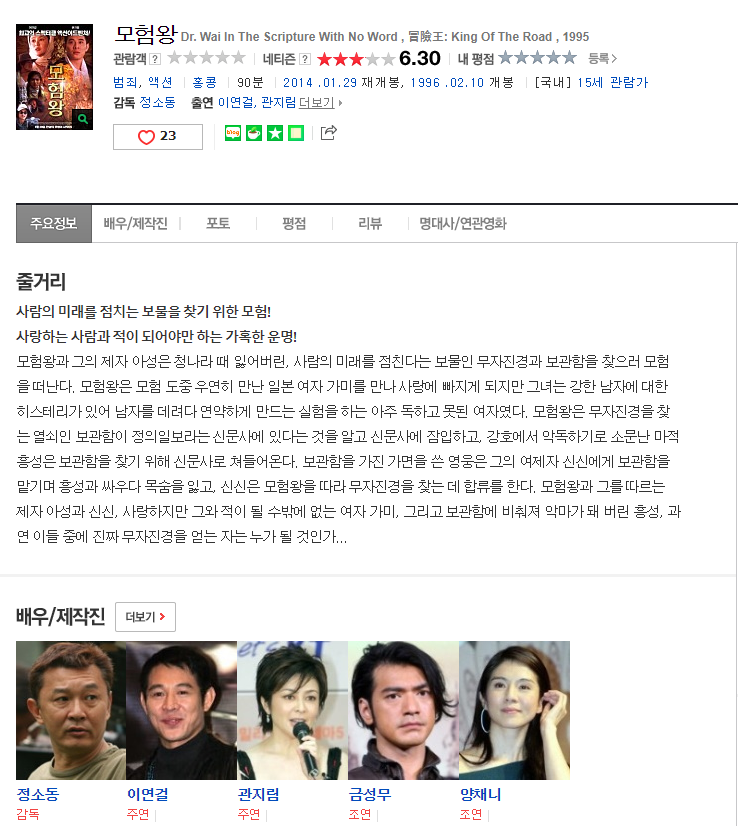
Task: Open the 명대사/연관영화 tab
Action: pyautogui.click(x=463, y=224)
